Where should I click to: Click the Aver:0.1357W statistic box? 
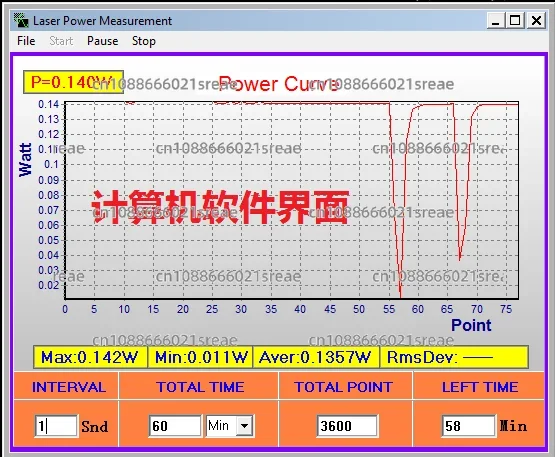click(316, 357)
